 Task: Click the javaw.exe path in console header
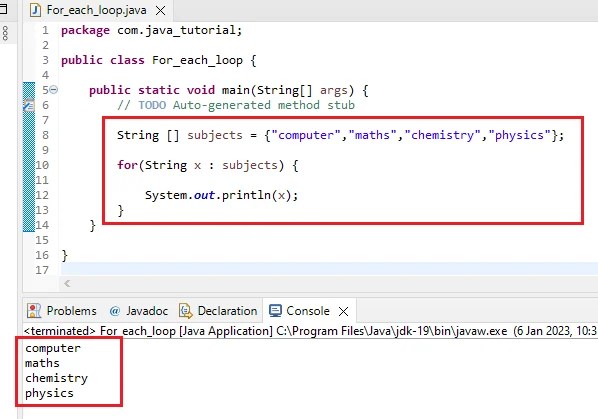392,331
